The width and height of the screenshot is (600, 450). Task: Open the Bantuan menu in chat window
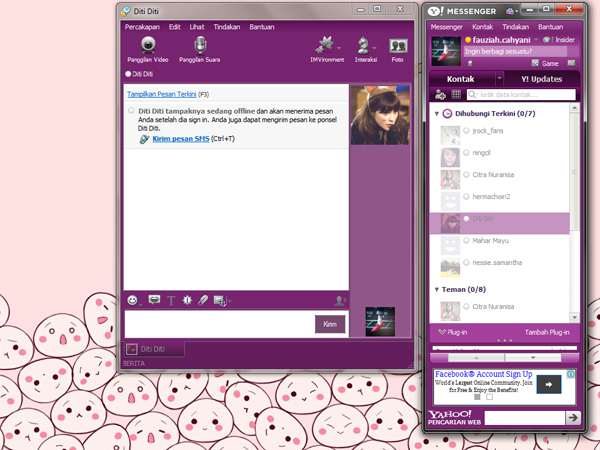point(262,27)
